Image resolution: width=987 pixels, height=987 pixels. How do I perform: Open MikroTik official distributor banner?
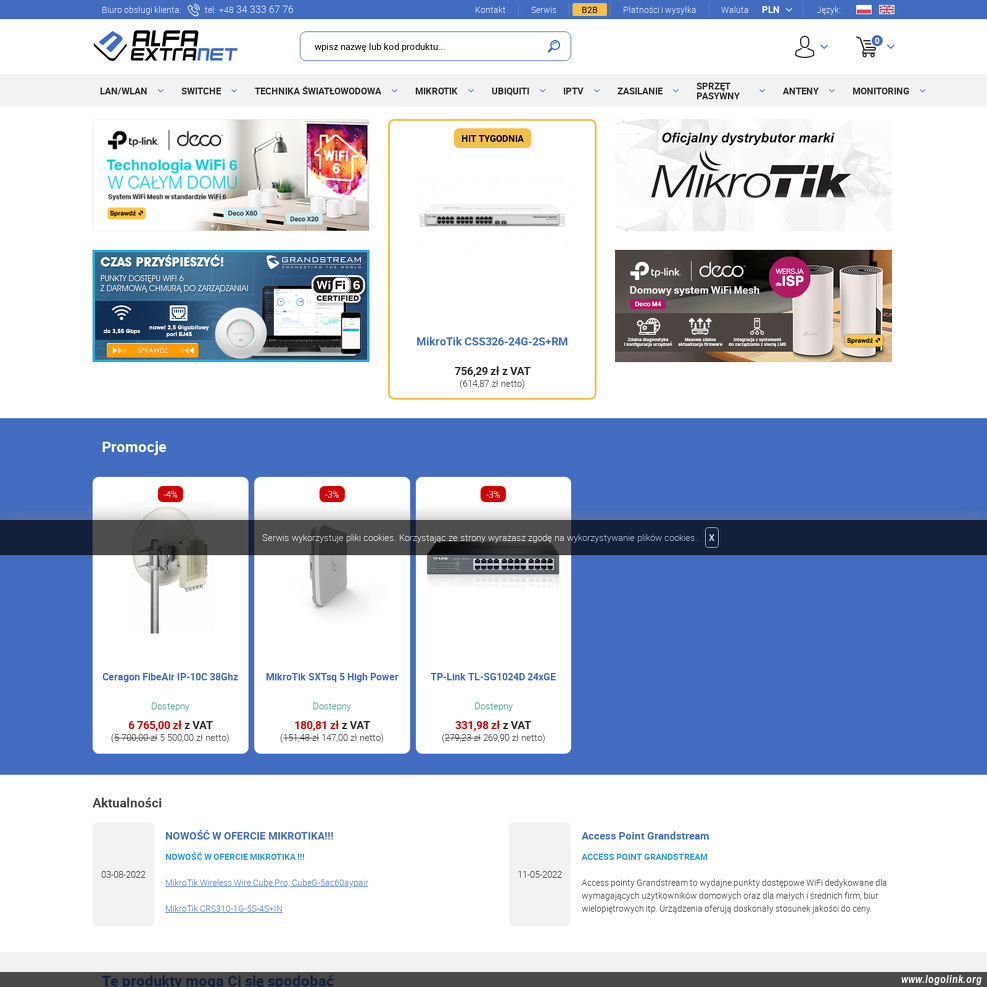pos(753,175)
